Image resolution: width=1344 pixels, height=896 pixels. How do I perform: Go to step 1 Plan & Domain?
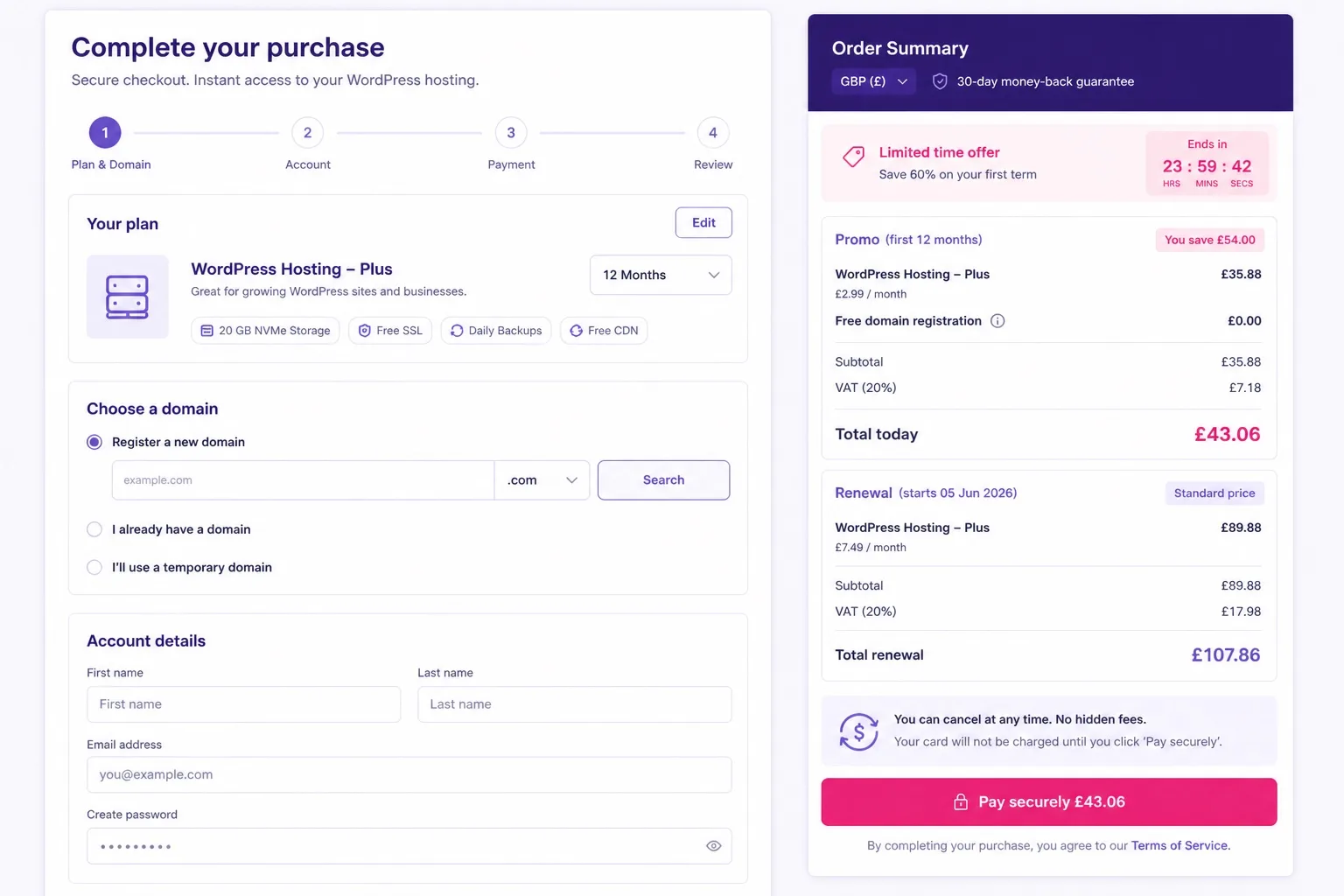pyautogui.click(x=105, y=133)
